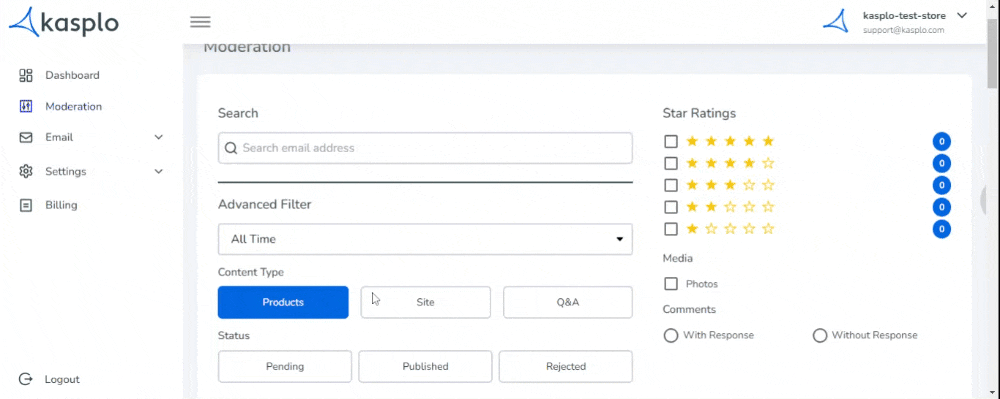Filter by Rejected status

566,366
